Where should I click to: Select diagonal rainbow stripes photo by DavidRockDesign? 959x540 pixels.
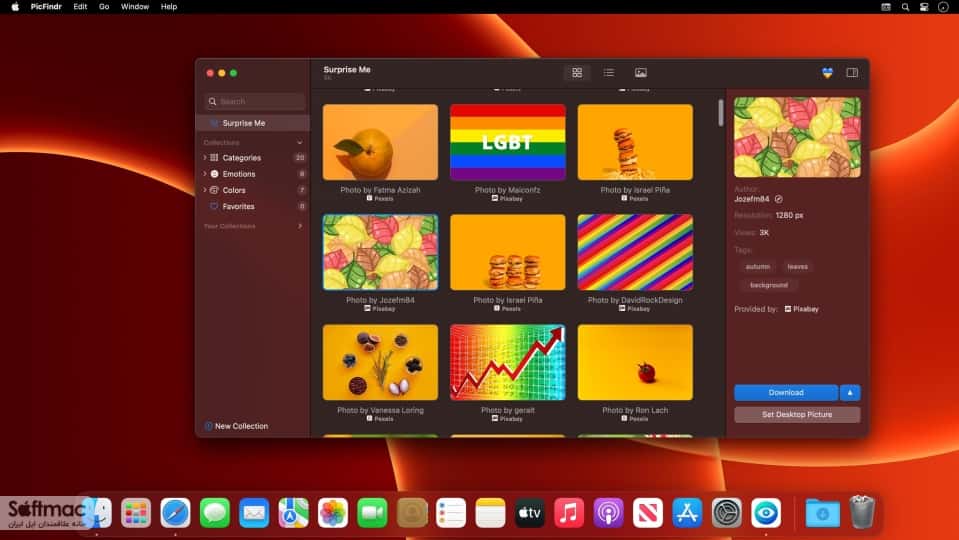click(x=635, y=252)
